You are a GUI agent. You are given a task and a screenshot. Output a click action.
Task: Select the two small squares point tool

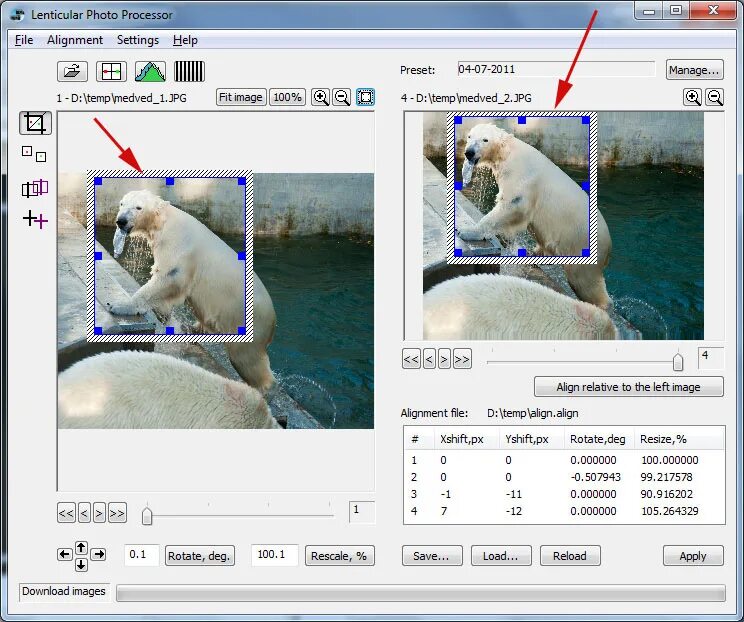point(34,154)
